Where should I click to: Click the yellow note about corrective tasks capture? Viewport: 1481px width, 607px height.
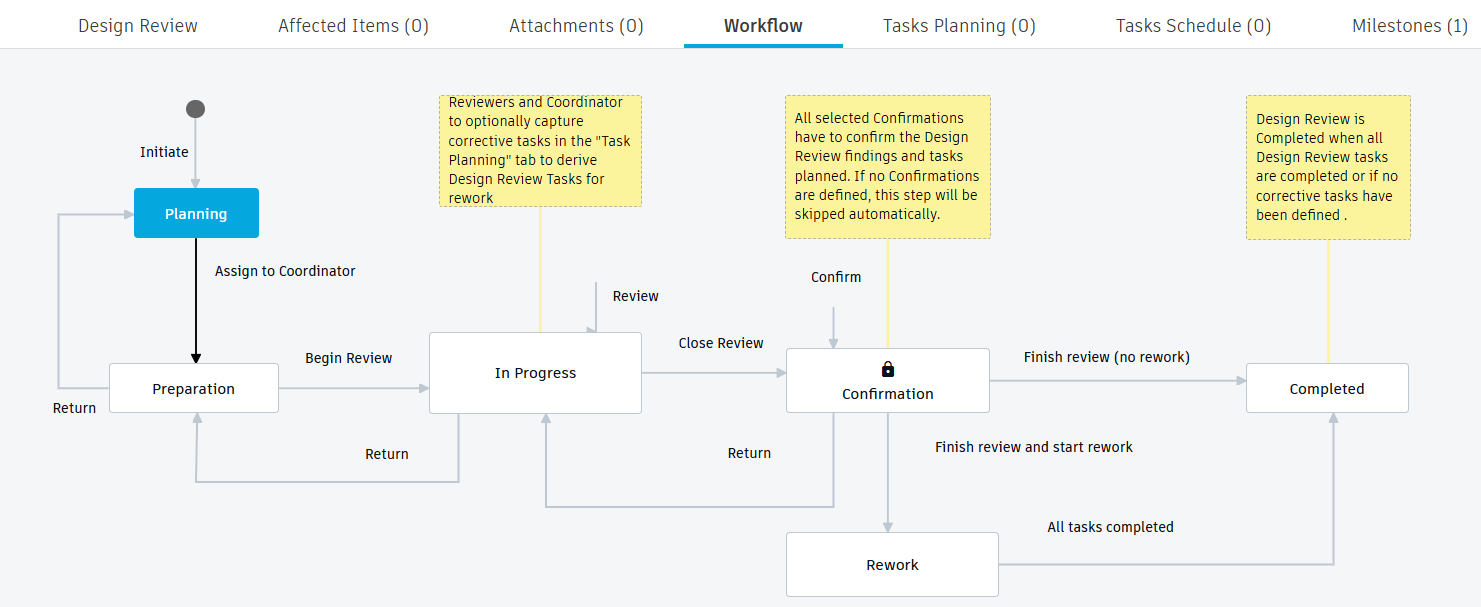point(540,150)
